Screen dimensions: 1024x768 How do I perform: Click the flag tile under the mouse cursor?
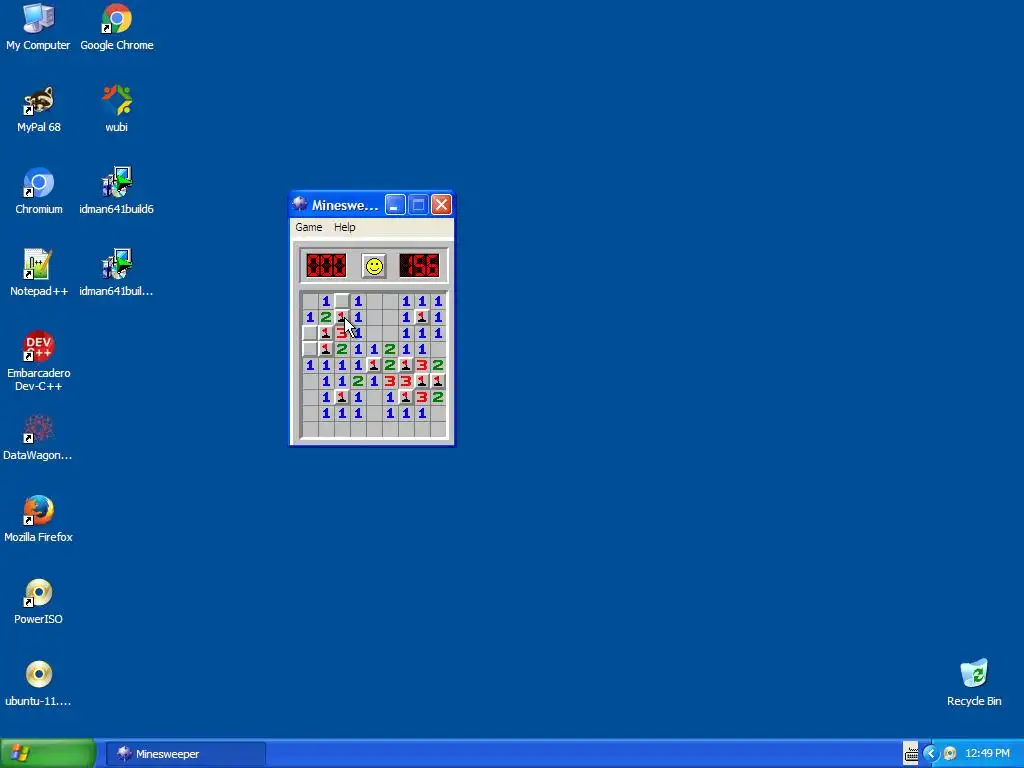tap(342, 317)
